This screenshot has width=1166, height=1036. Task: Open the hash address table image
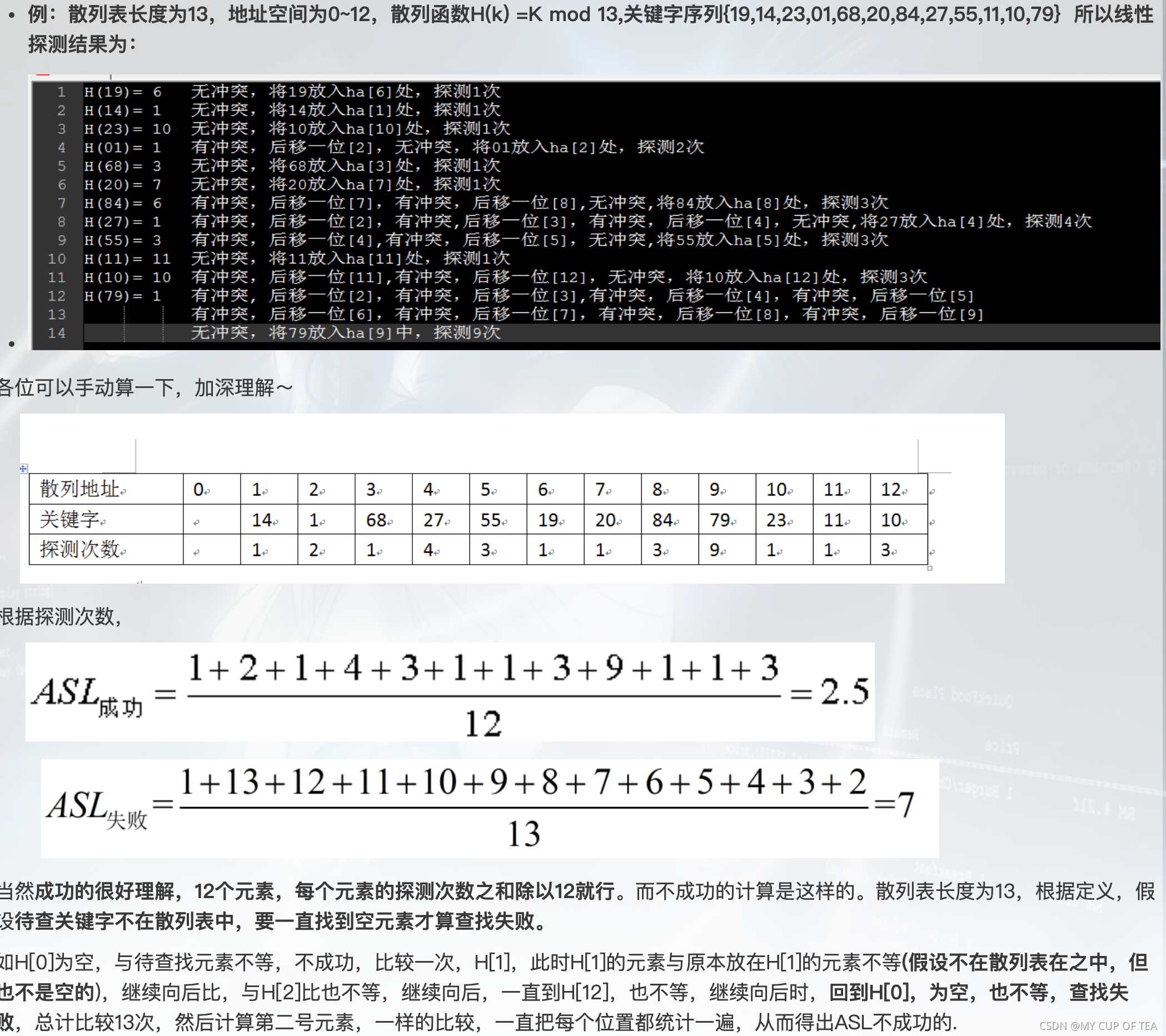512,498
